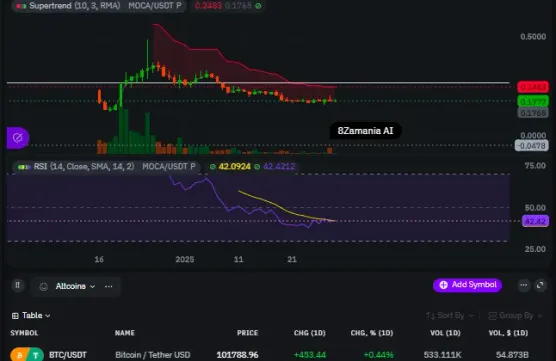Sort by VOL (1D) column header
The height and width of the screenshot is (361, 556).
point(445,333)
